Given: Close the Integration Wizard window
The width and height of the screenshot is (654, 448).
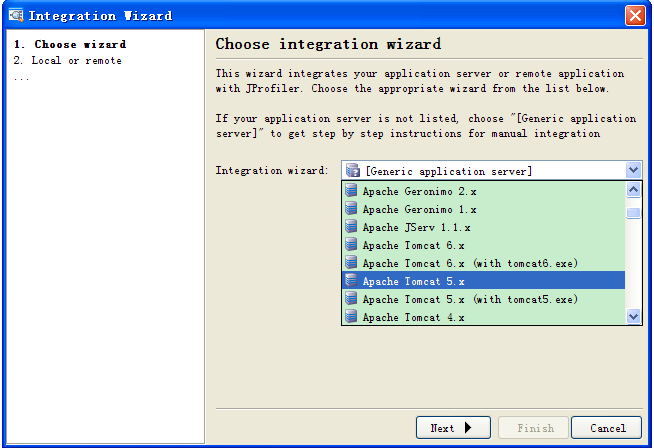Looking at the screenshot, I should pos(635,15).
